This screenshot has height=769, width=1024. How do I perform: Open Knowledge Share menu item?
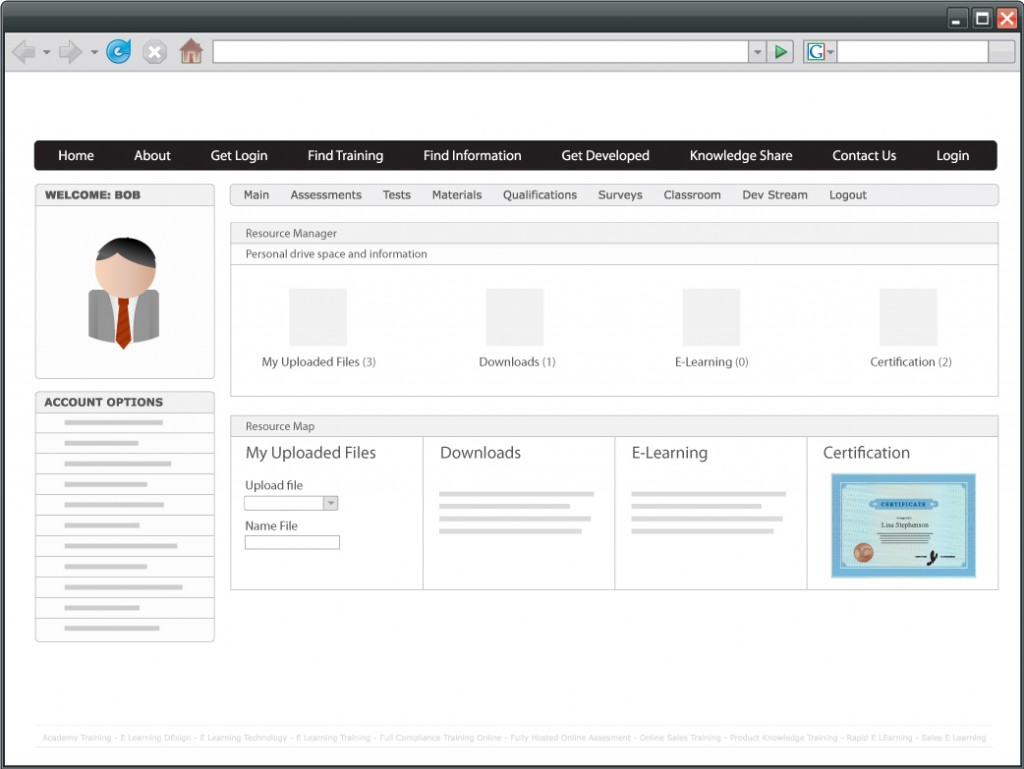click(x=741, y=155)
